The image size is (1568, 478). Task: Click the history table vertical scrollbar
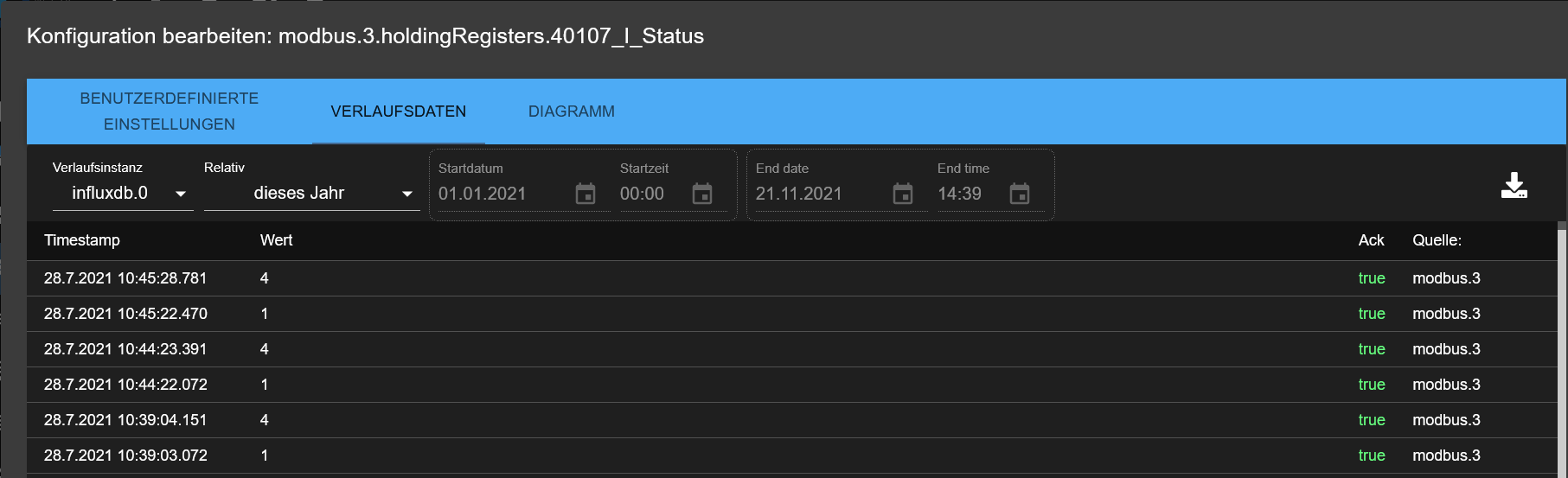[x=1562, y=349]
